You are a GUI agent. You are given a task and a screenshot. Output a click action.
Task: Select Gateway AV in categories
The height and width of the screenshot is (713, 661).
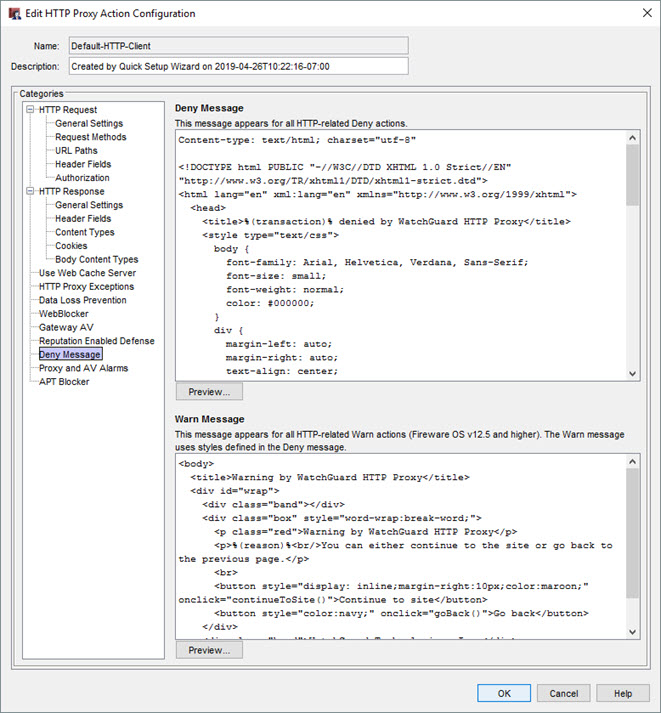click(x=66, y=327)
